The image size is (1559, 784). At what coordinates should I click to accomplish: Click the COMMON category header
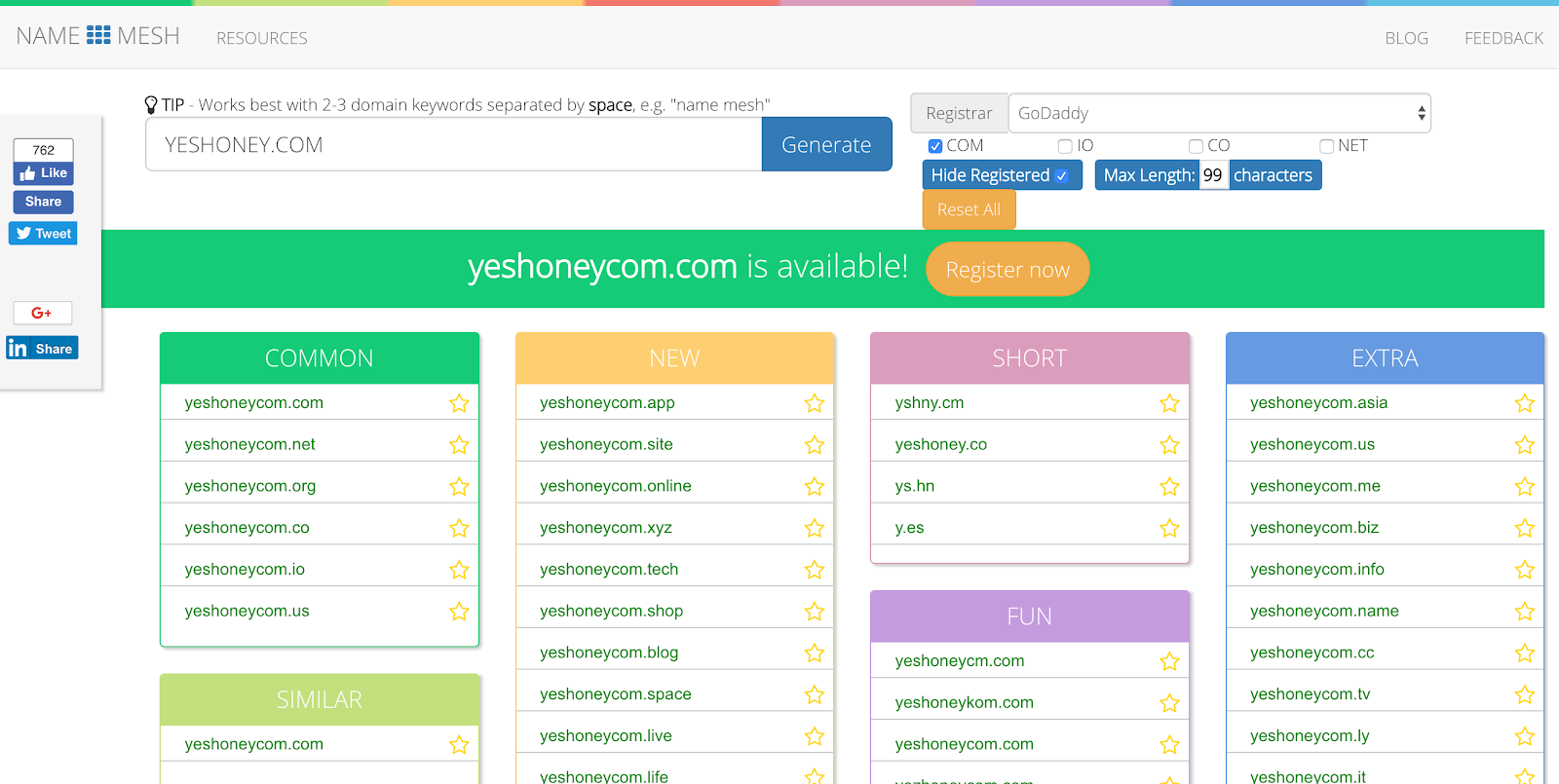pos(320,358)
